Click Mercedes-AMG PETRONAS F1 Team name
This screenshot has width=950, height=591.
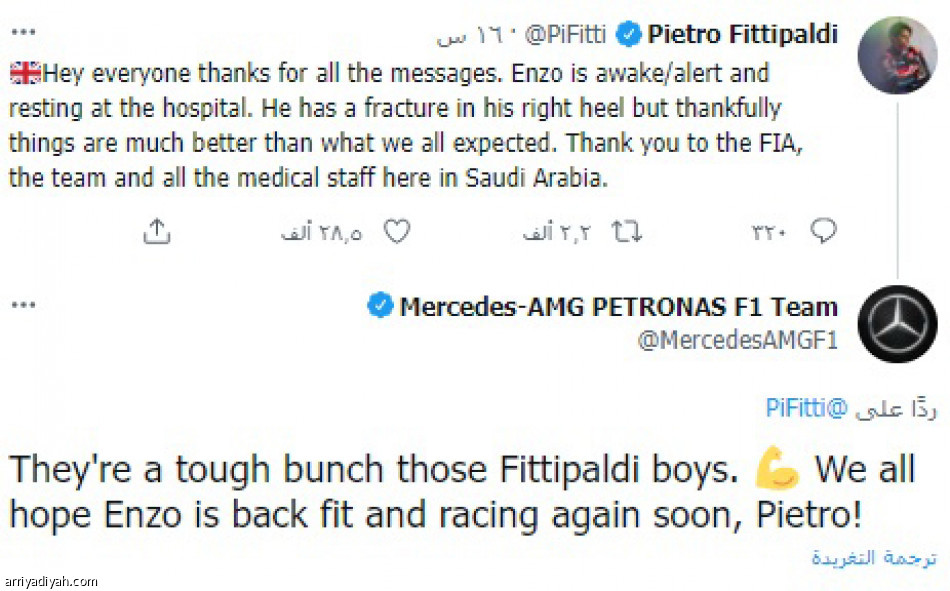[618, 306]
